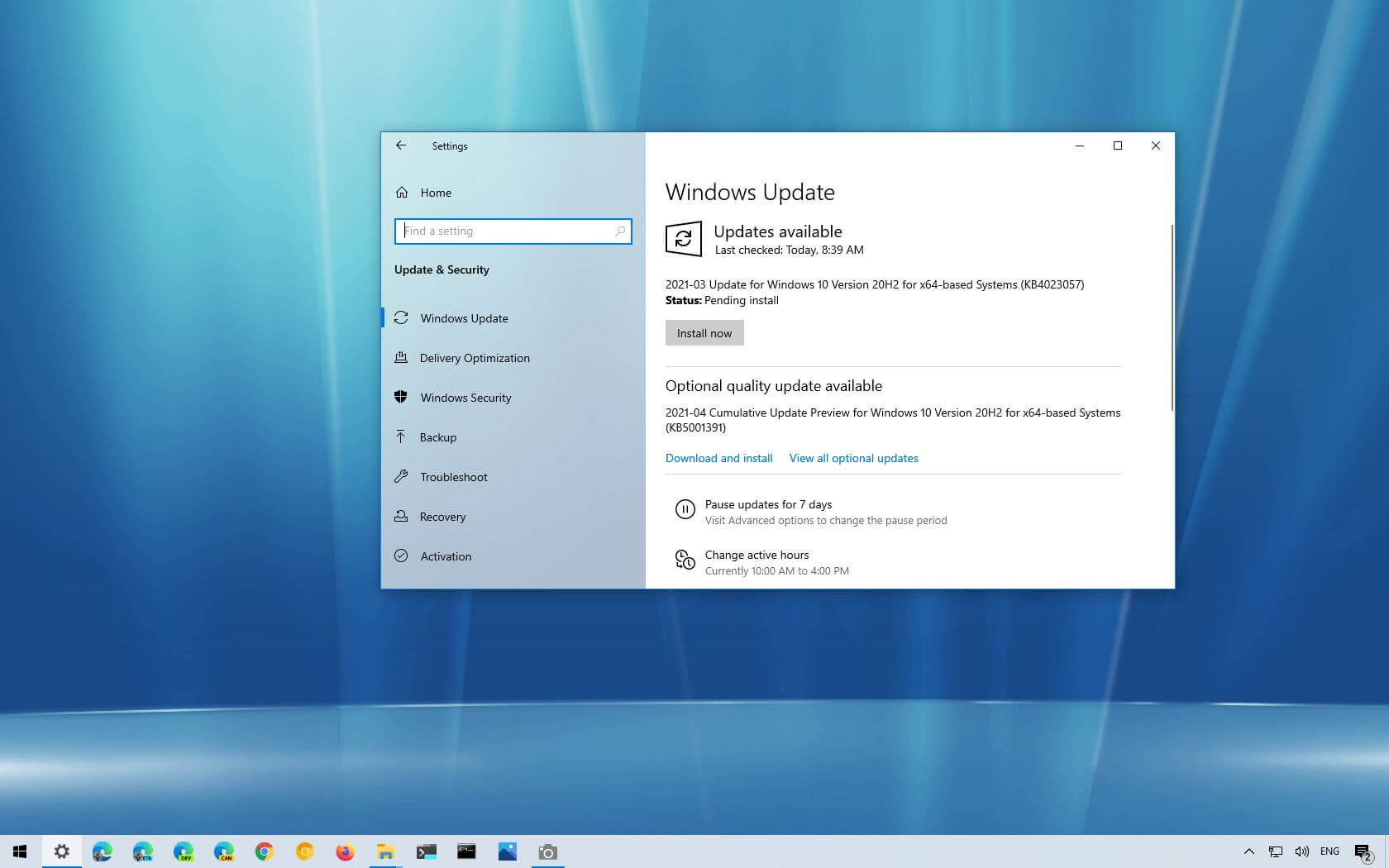Image resolution: width=1389 pixels, height=868 pixels.
Task: Click the back arrow in Settings
Action: point(401,145)
